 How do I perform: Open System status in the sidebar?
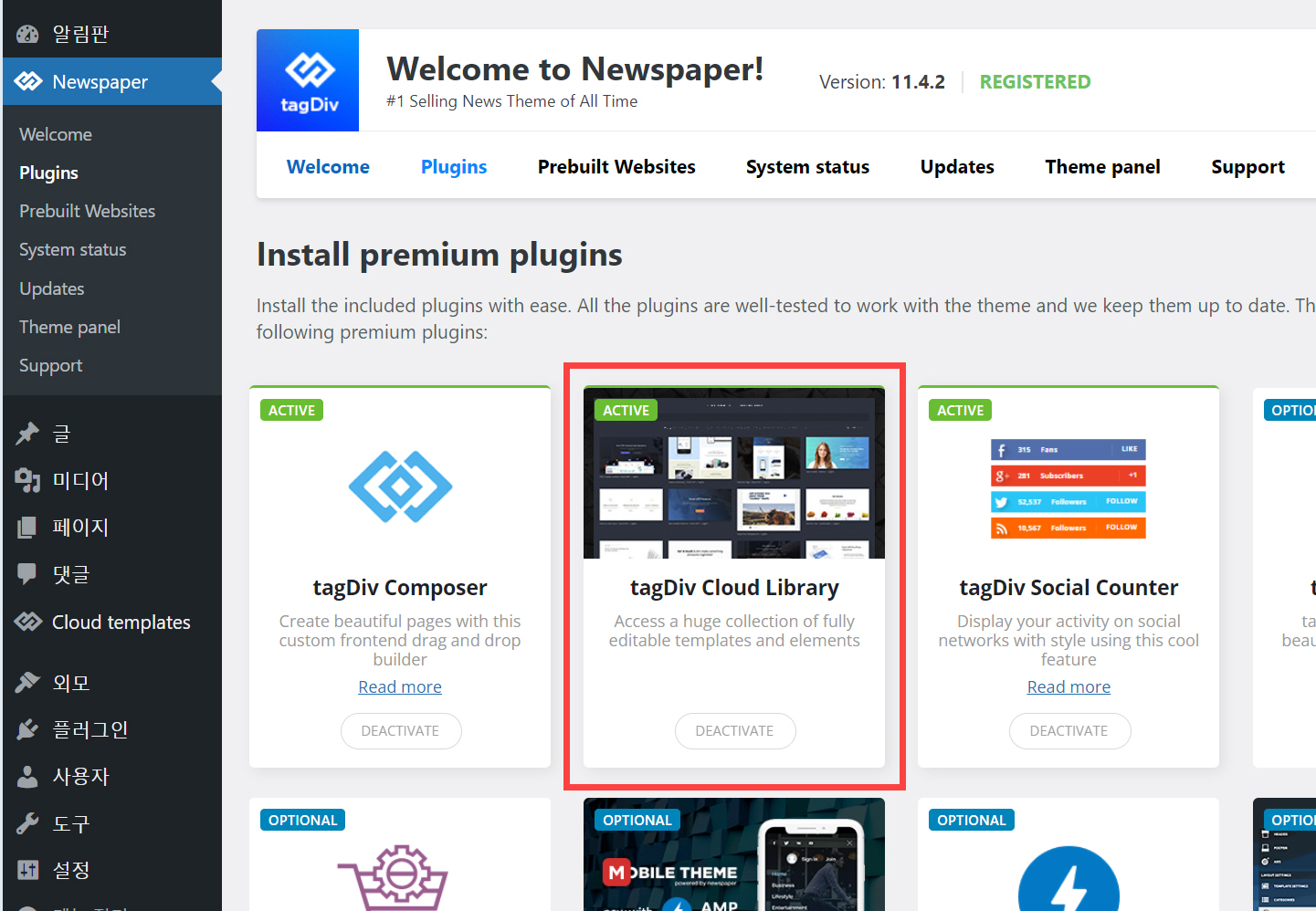(73, 249)
